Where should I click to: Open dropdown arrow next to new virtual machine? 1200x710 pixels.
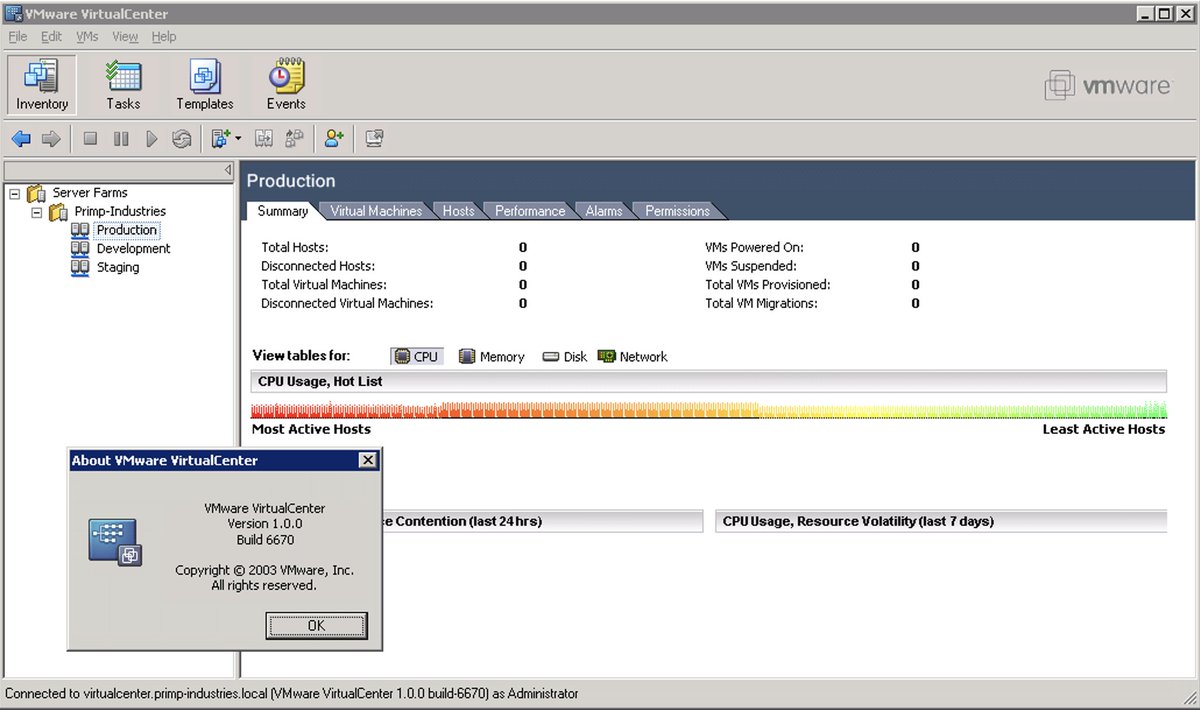pos(238,139)
